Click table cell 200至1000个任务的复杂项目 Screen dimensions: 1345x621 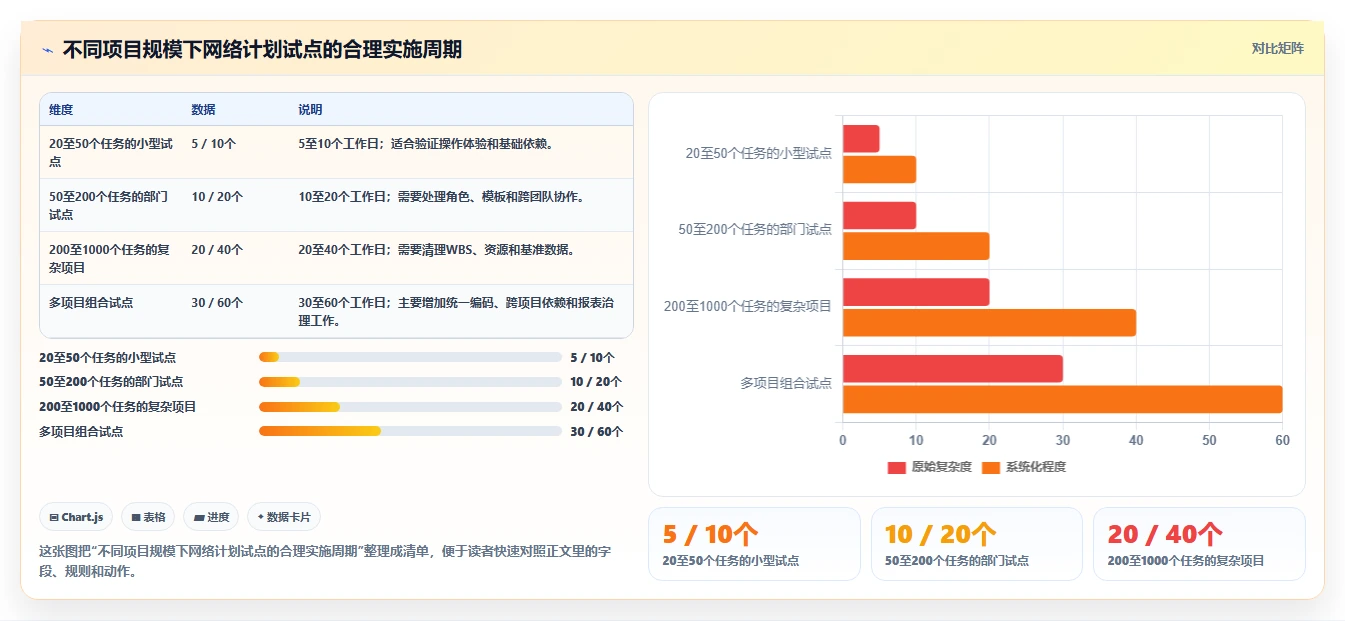point(111,258)
